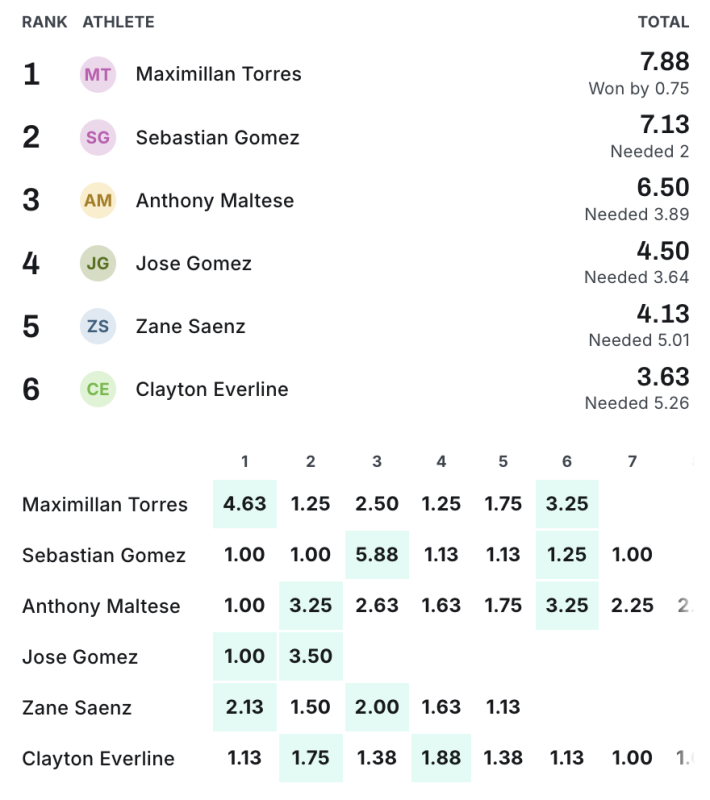Open the ZS avatar for Zane Saenz
This screenshot has height=800, width=710.
(x=98, y=326)
